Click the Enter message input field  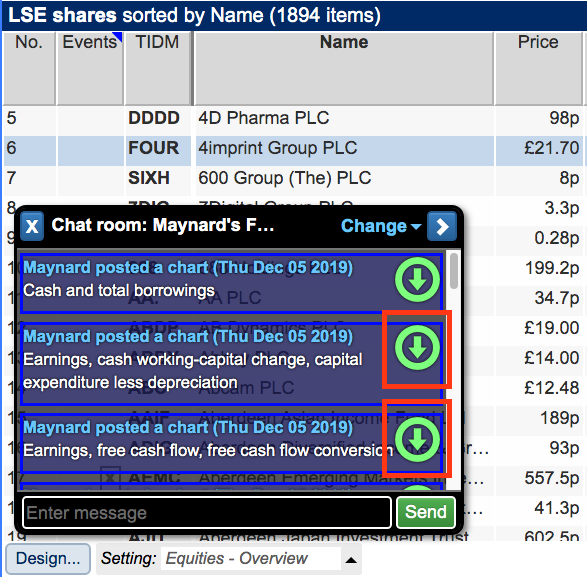point(207,513)
